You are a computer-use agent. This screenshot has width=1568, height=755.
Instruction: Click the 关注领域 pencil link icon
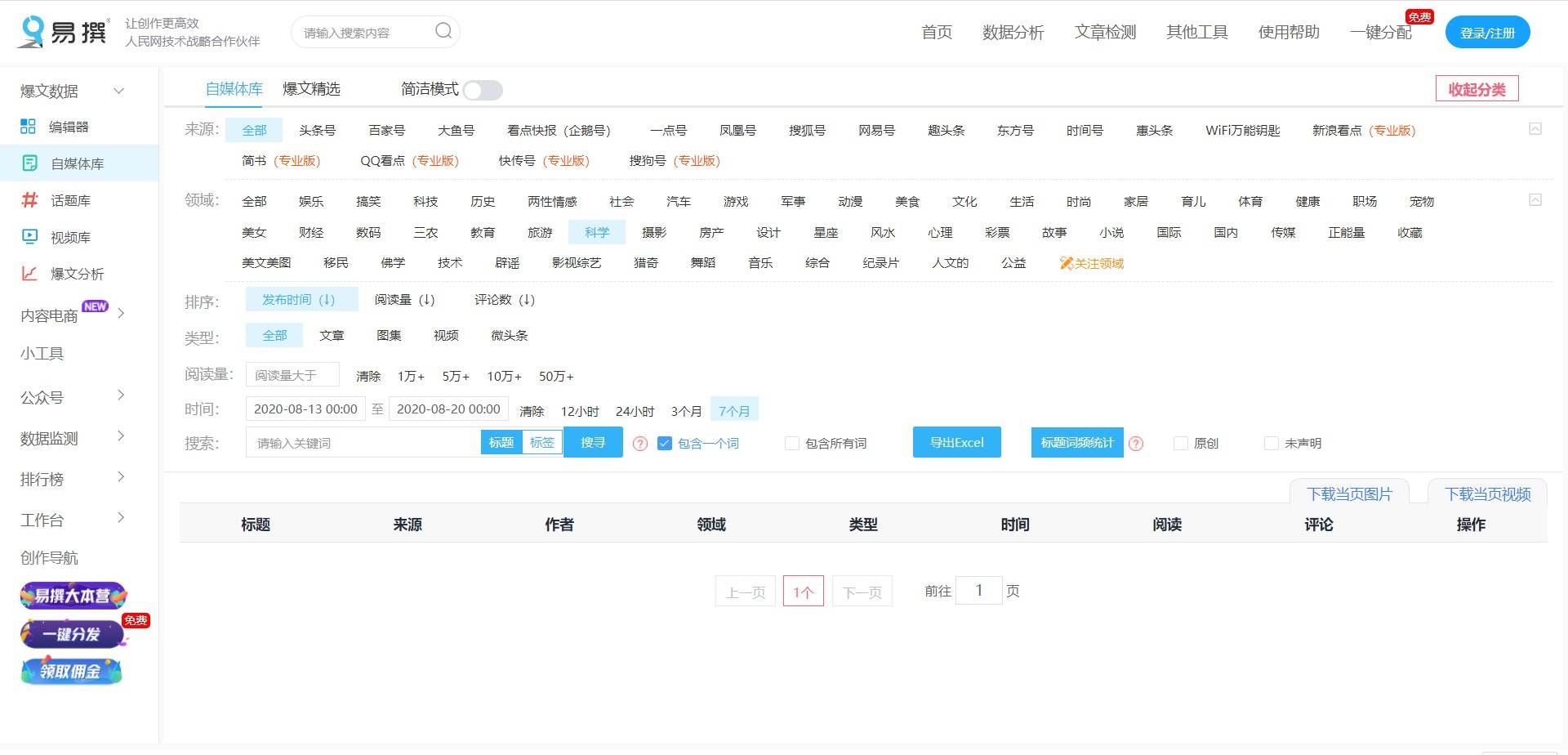click(x=1065, y=262)
